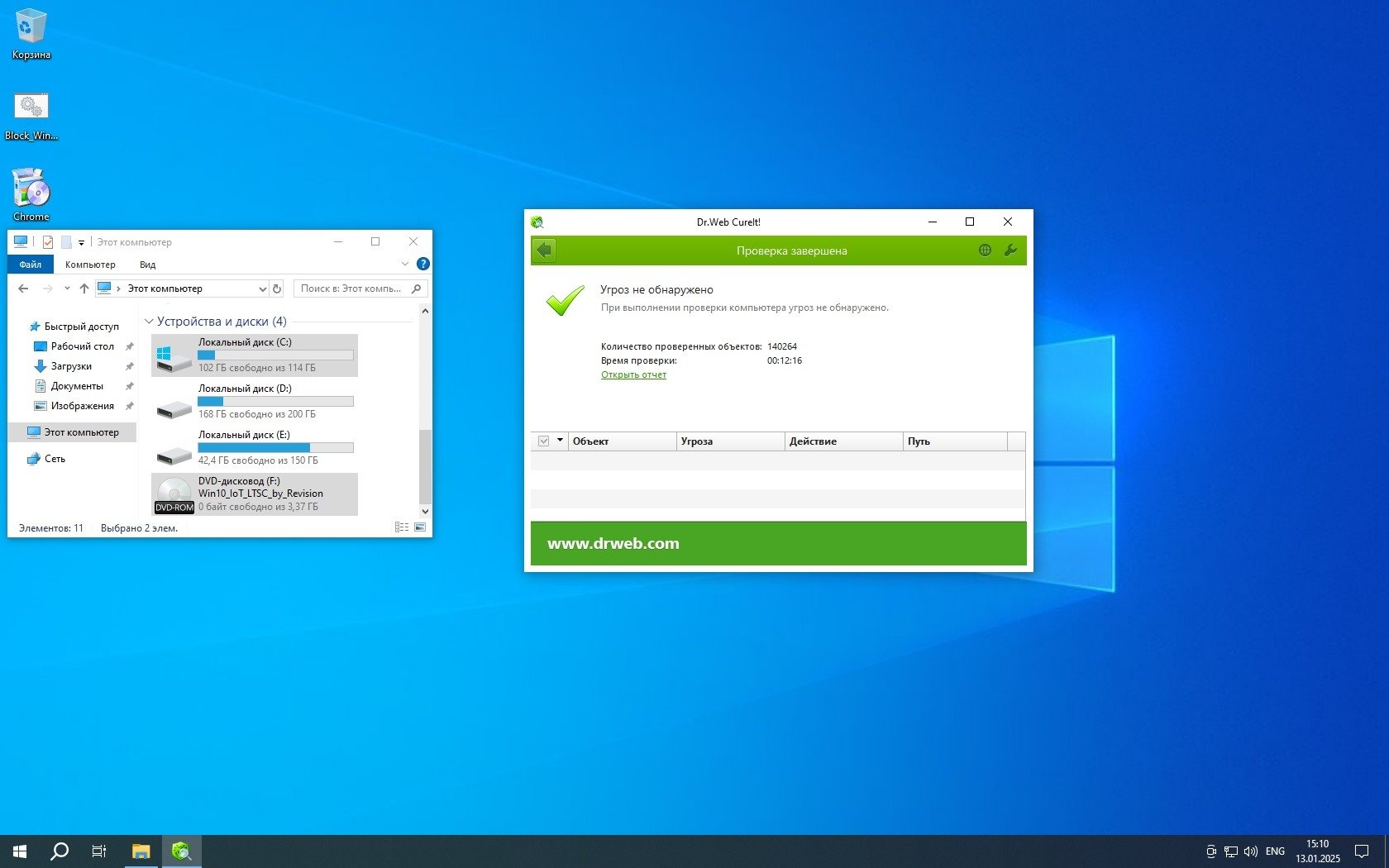Viewport: 1389px width, 868px height.
Task: Switch to large icons view in Explorer
Action: [x=420, y=527]
